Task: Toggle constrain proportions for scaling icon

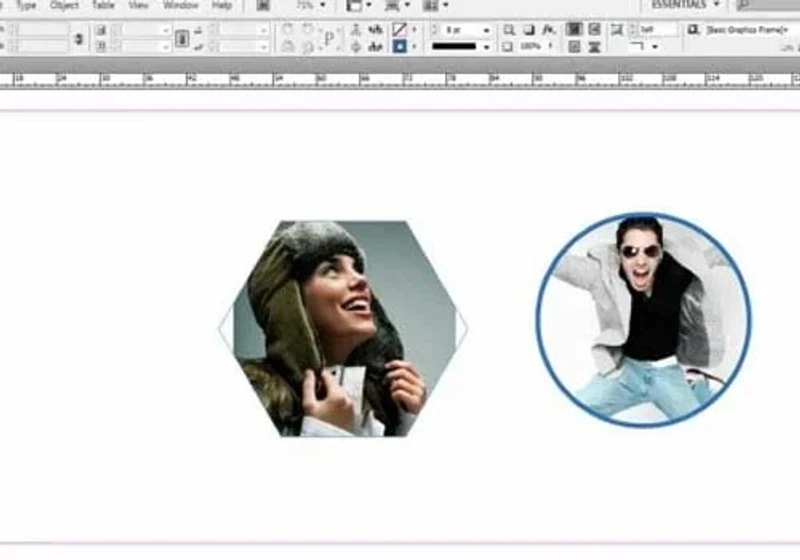Action: pos(182,38)
